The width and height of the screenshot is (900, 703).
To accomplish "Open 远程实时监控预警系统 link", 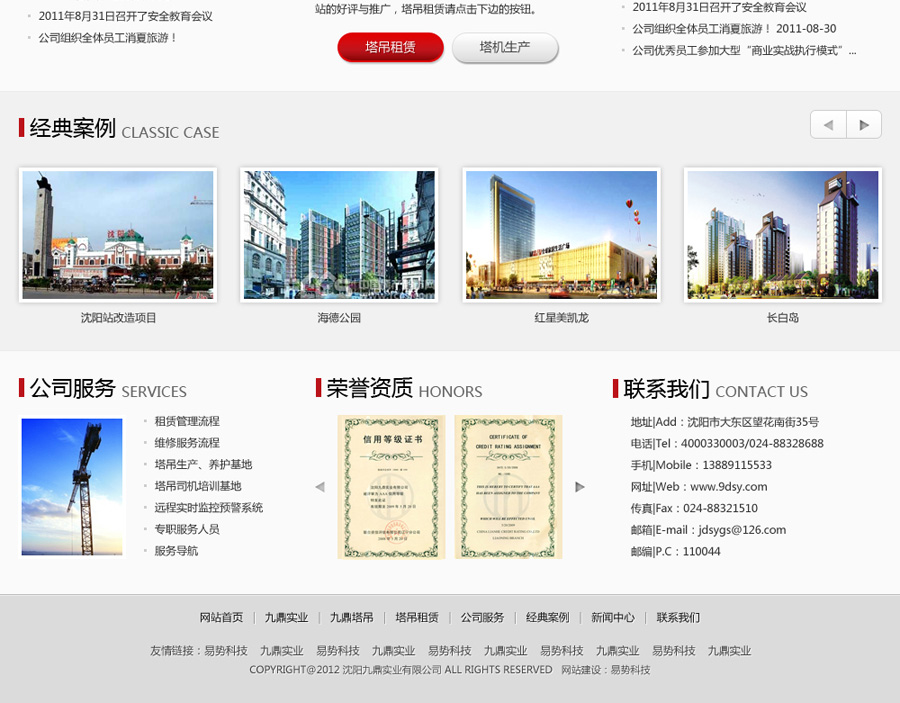I will (x=208, y=507).
